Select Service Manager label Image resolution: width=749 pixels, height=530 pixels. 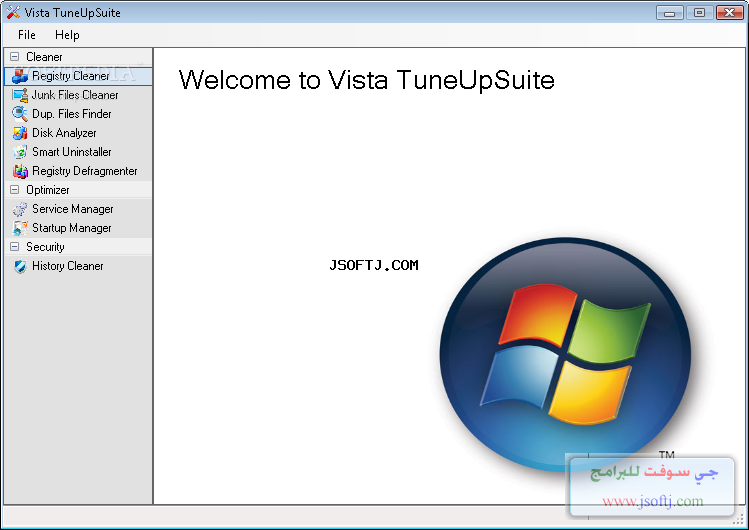click(73, 209)
